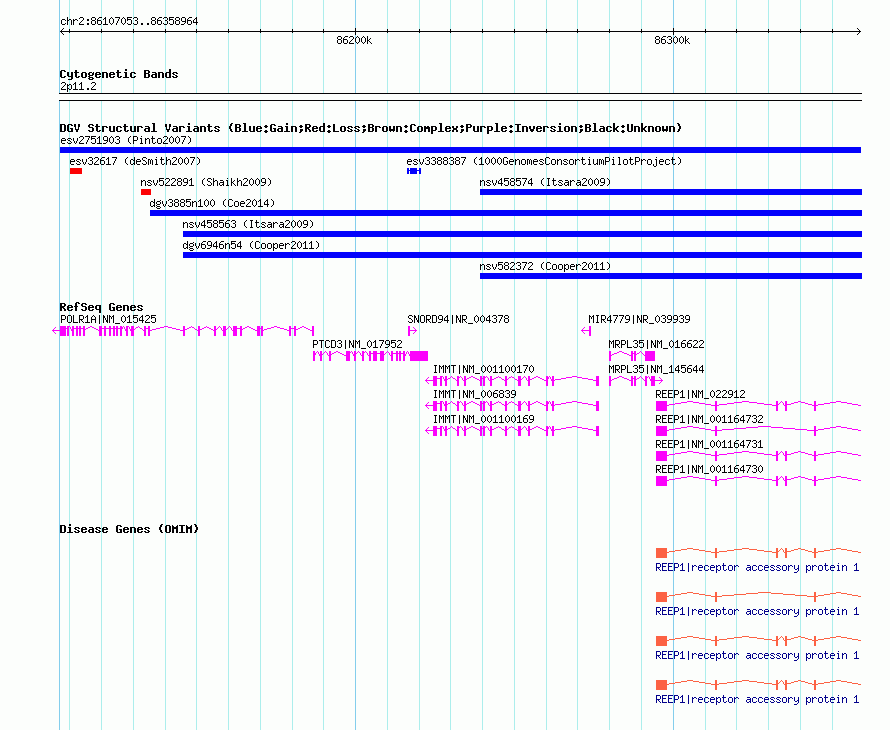Select the SNORD94 small arrow glyph
890x730 pixels.
click(412, 331)
